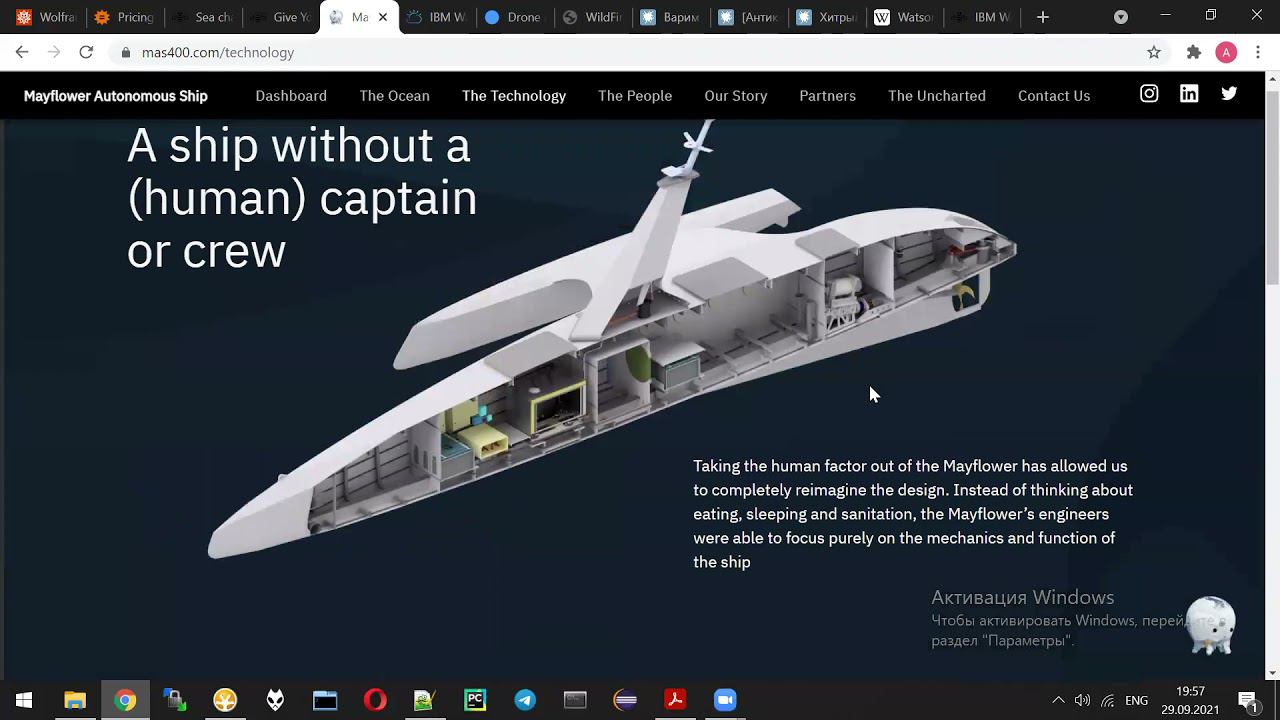Open The Technology navigation link
The image size is (1280, 720).
click(514, 96)
